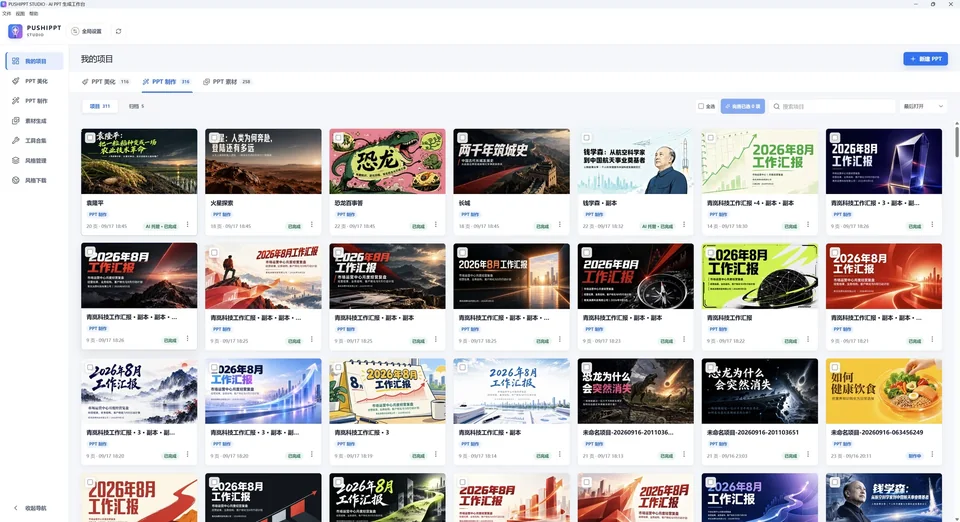The width and height of the screenshot is (960, 522).
Task: Click the status badge on 如何健康饮食 card
Action: (x=914, y=456)
